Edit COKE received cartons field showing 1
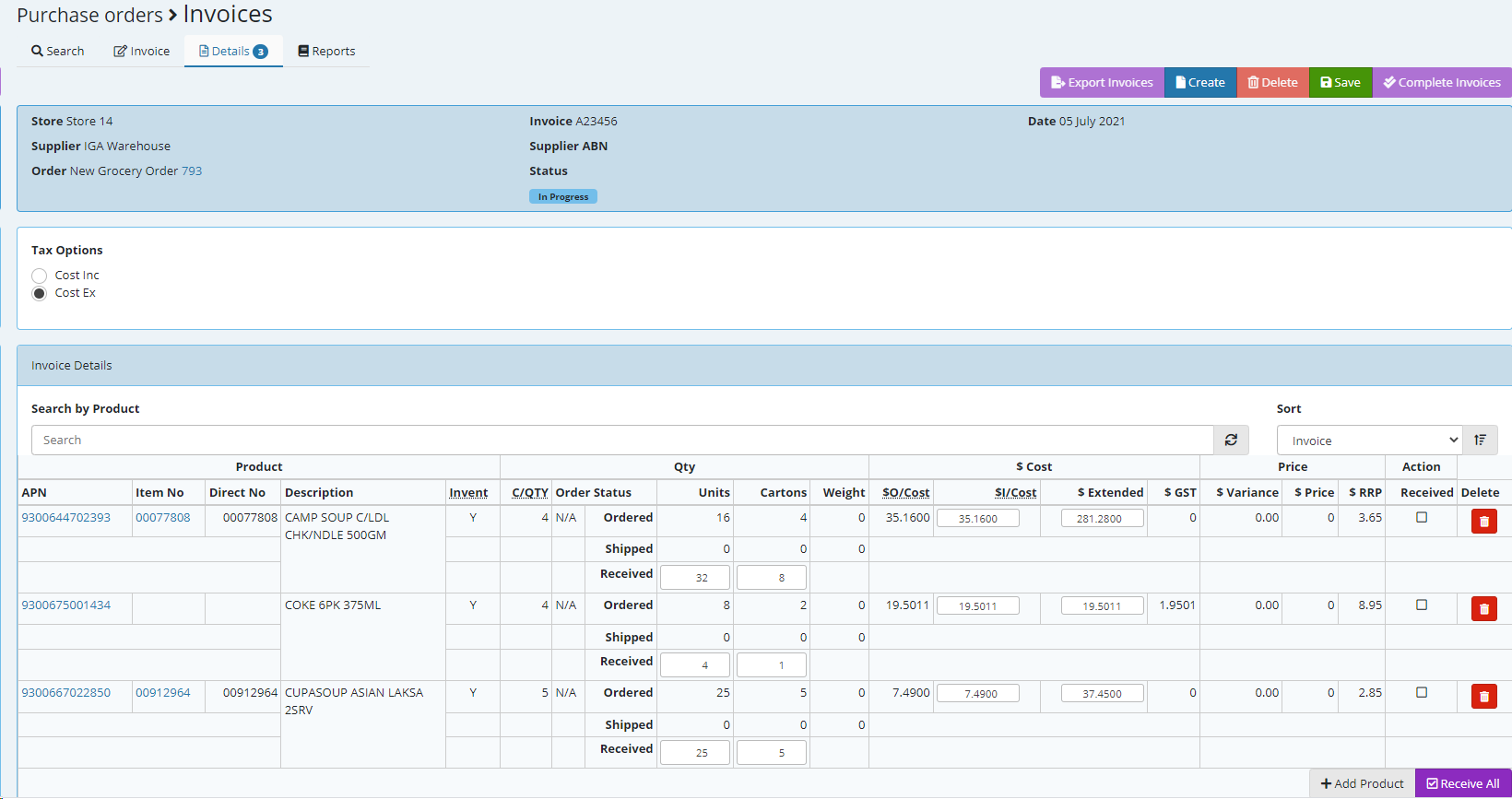The image size is (1512, 799). (x=772, y=664)
